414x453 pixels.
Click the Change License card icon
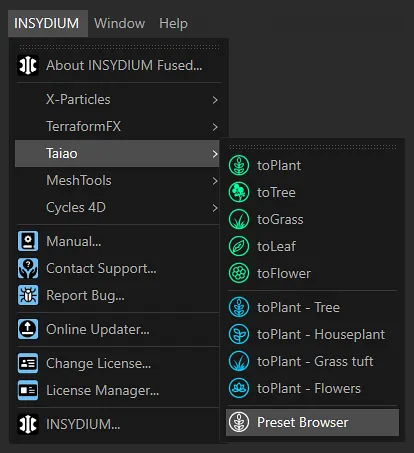(28, 363)
